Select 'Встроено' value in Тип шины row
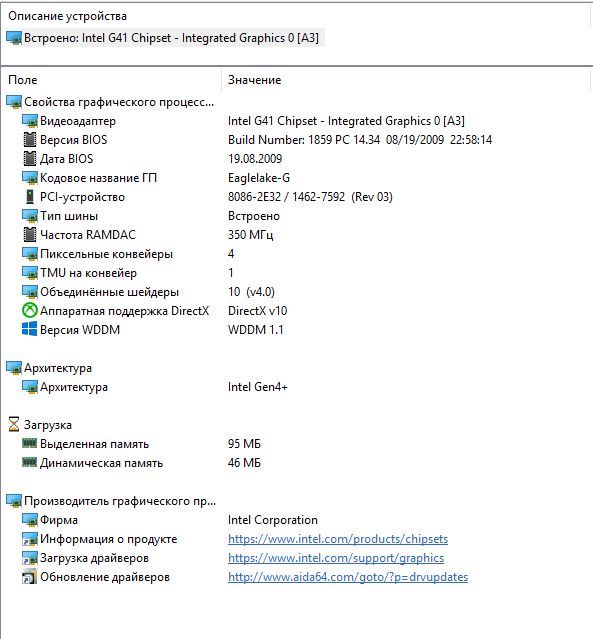The height and width of the screenshot is (639, 593). (x=254, y=216)
